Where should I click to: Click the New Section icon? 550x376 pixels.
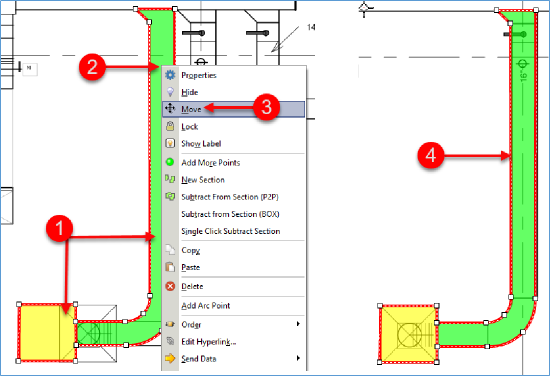170,179
